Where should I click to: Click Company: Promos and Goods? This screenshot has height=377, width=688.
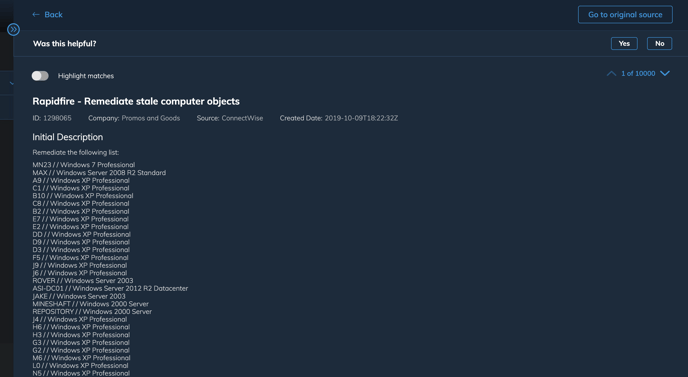[x=134, y=118]
